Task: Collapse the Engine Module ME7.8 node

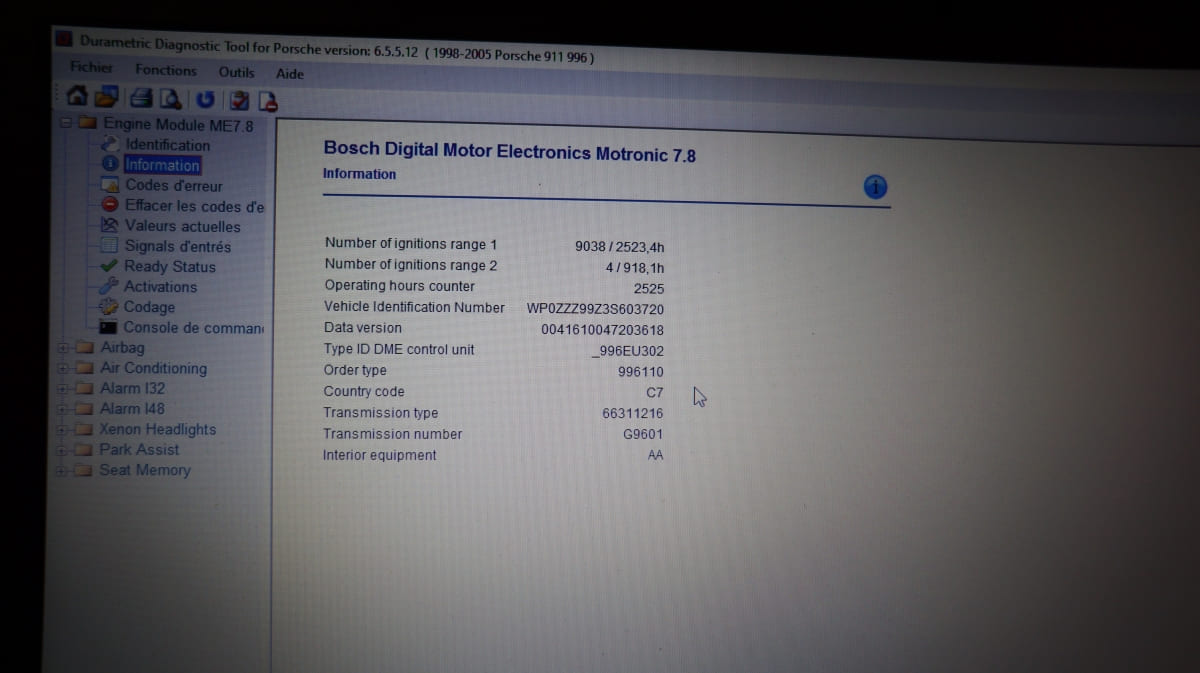Action: 65,123
